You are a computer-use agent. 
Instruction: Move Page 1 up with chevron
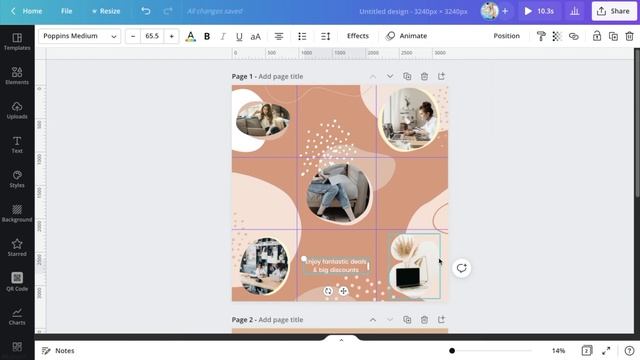click(x=373, y=76)
